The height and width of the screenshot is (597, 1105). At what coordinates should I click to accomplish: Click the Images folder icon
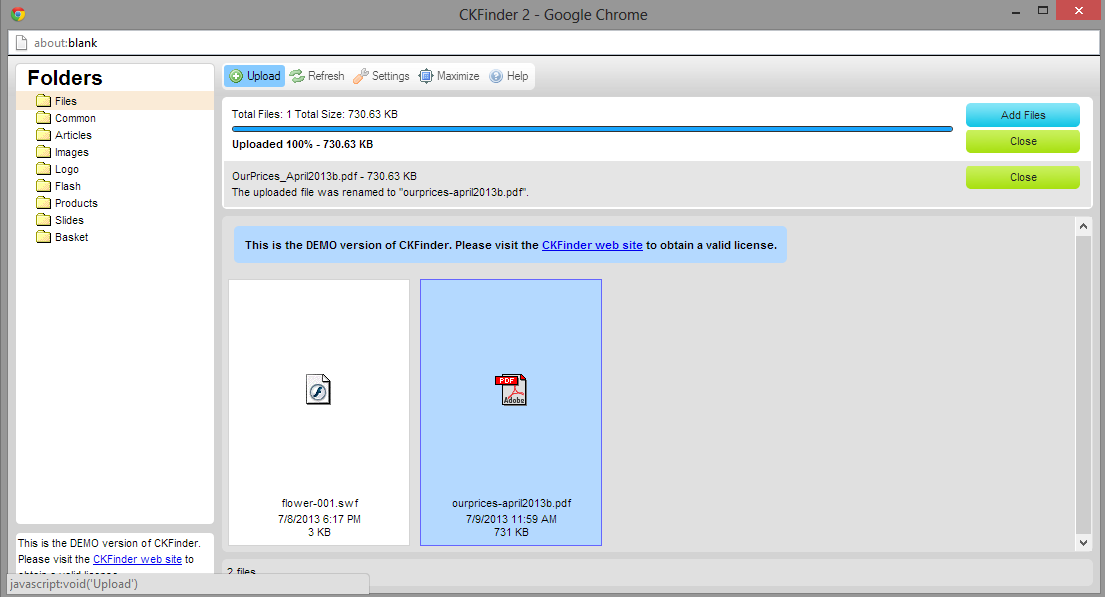[x=44, y=152]
